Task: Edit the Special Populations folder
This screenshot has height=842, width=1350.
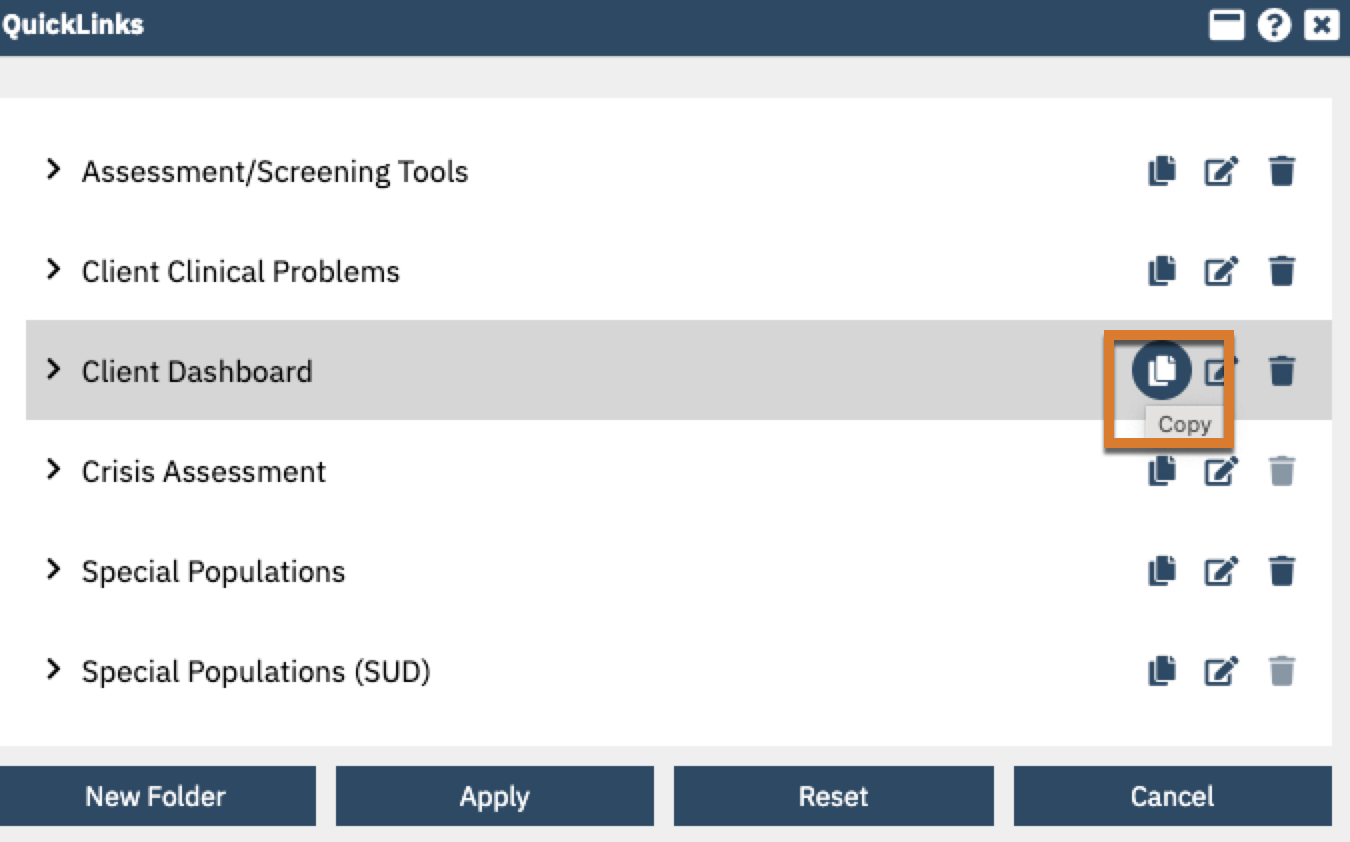Action: 1221,571
